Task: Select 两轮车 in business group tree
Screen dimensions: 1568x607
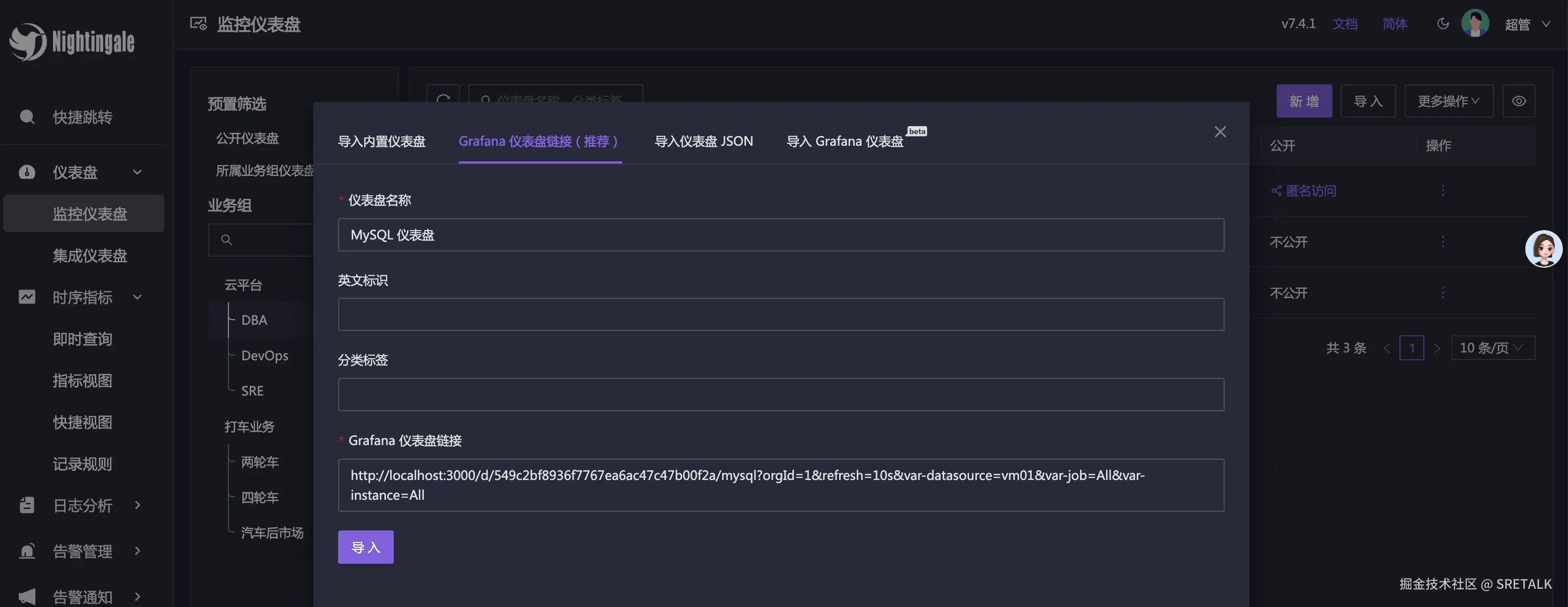Action: click(260, 462)
